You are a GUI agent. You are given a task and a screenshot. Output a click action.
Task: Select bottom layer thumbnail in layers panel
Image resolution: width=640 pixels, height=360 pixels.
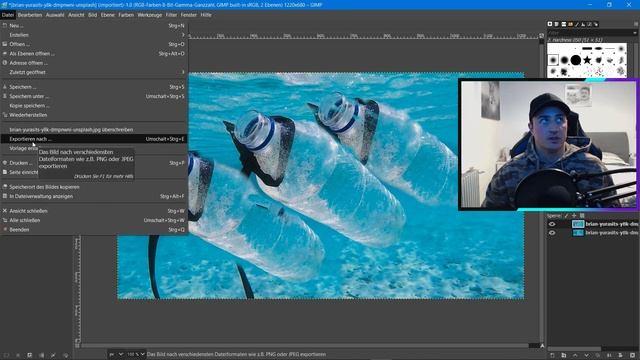click(578, 233)
